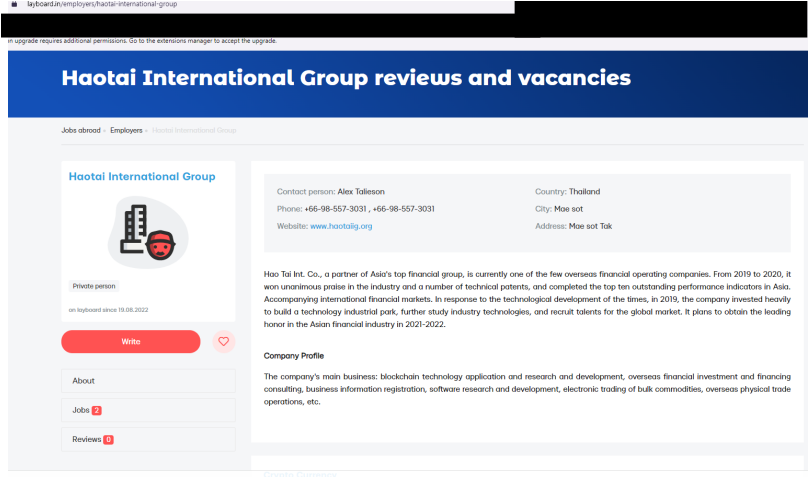
Task: Click the red Reviews count badge
Action: tap(108, 440)
